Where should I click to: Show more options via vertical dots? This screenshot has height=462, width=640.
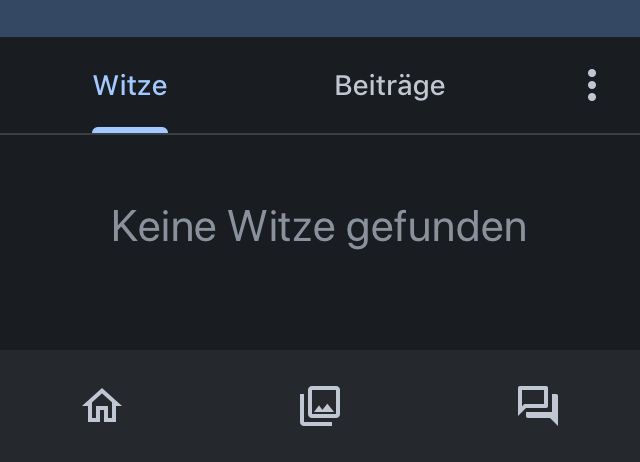click(x=592, y=86)
